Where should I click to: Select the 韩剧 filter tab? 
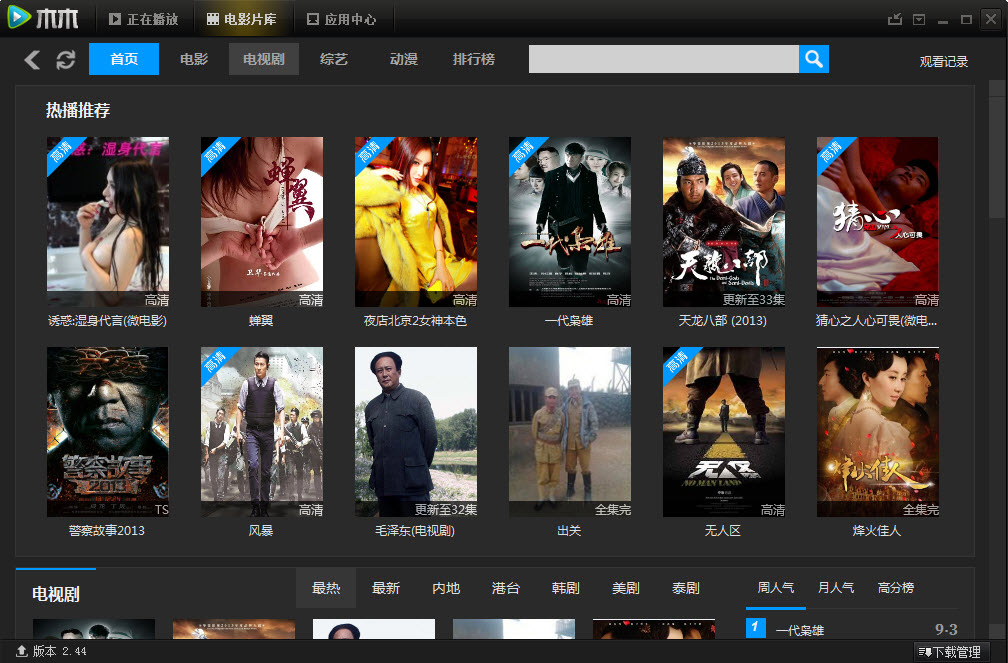pyautogui.click(x=566, y=588)
